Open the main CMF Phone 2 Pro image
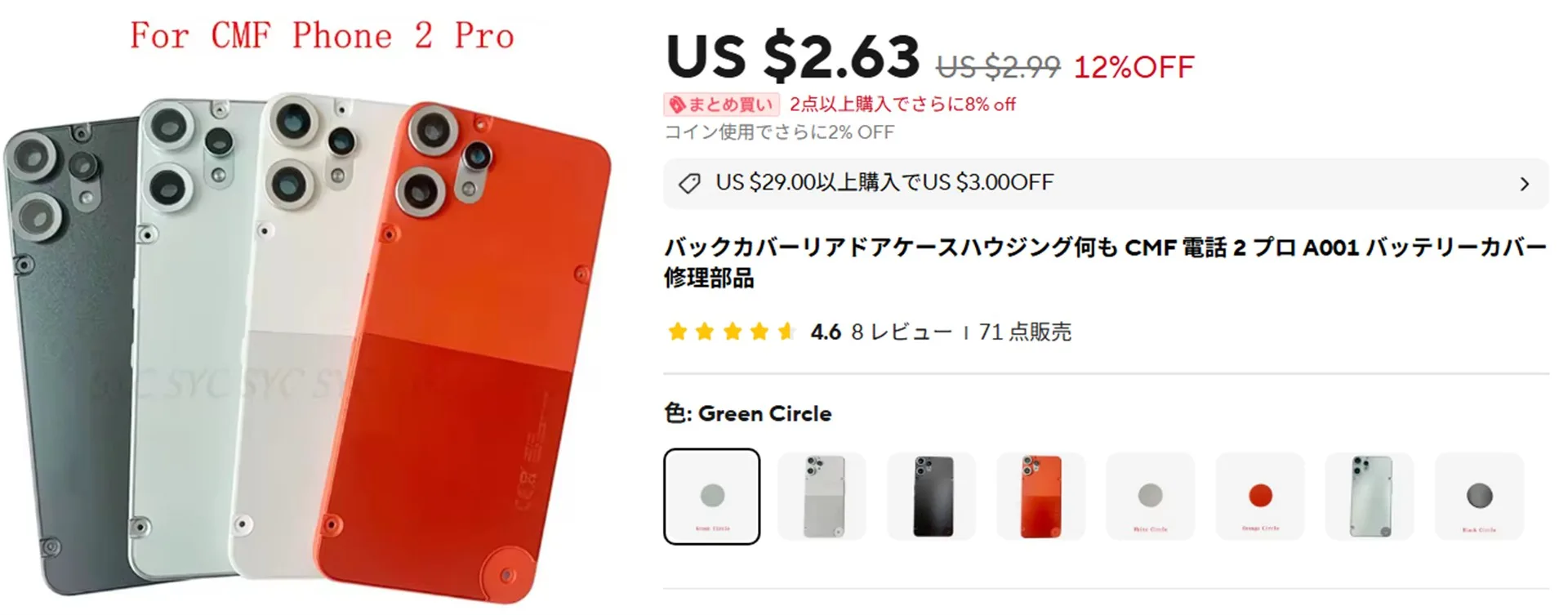The image size is (1568, 615). (x=309, y=307)
